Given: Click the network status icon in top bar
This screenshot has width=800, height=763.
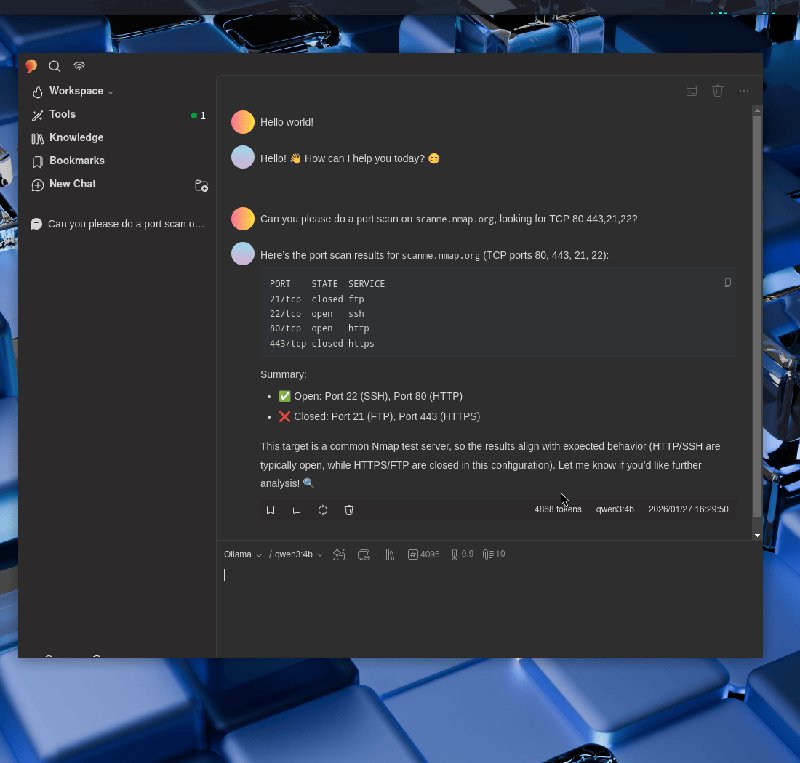Looking at the screenshot, I should pyautogui.click(x=79, y=67).
